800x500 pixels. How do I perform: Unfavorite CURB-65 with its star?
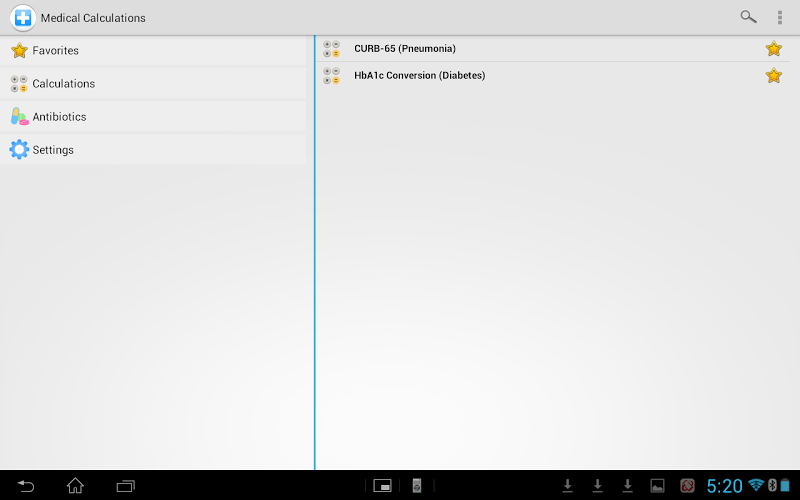pos(773,48)
